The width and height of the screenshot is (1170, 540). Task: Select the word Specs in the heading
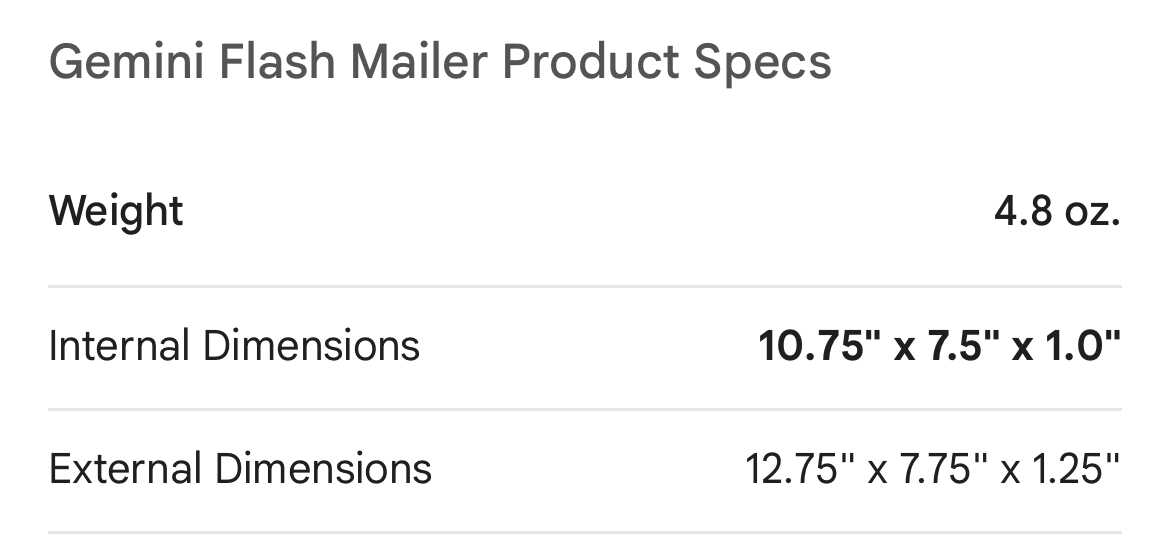(770, 63)
